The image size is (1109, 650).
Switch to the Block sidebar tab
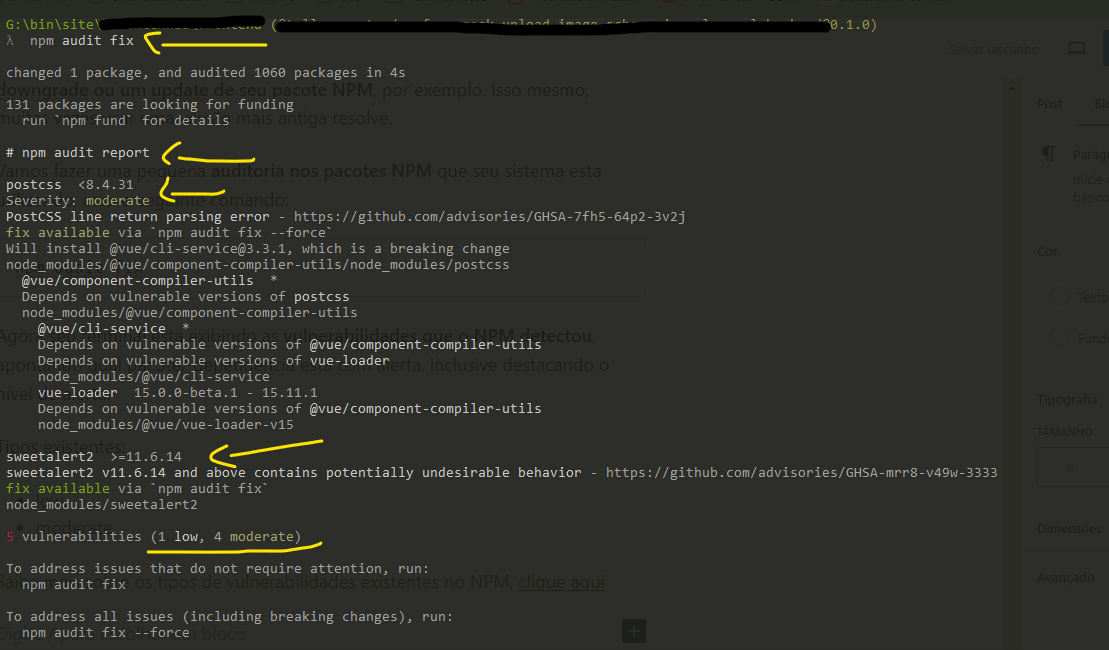[x=1100, y=103]
